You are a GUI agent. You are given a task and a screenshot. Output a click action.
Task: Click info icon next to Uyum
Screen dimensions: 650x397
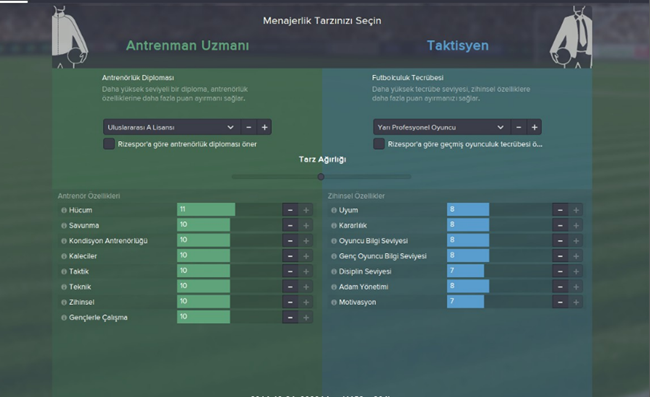334,210
